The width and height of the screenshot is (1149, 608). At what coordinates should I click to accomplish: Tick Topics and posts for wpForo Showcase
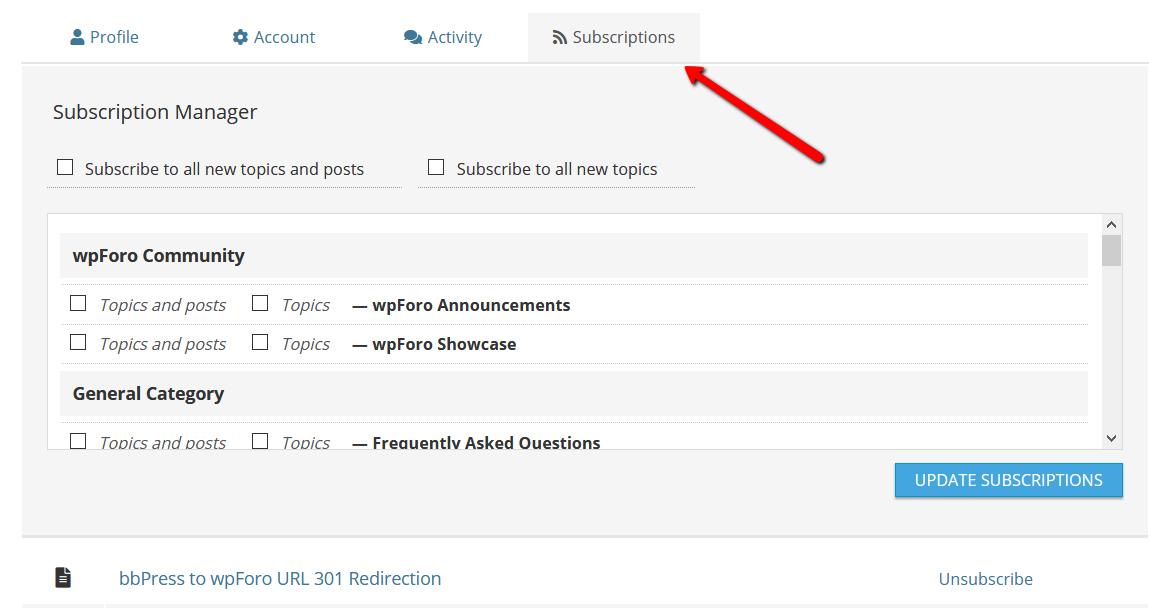[78, 342]
